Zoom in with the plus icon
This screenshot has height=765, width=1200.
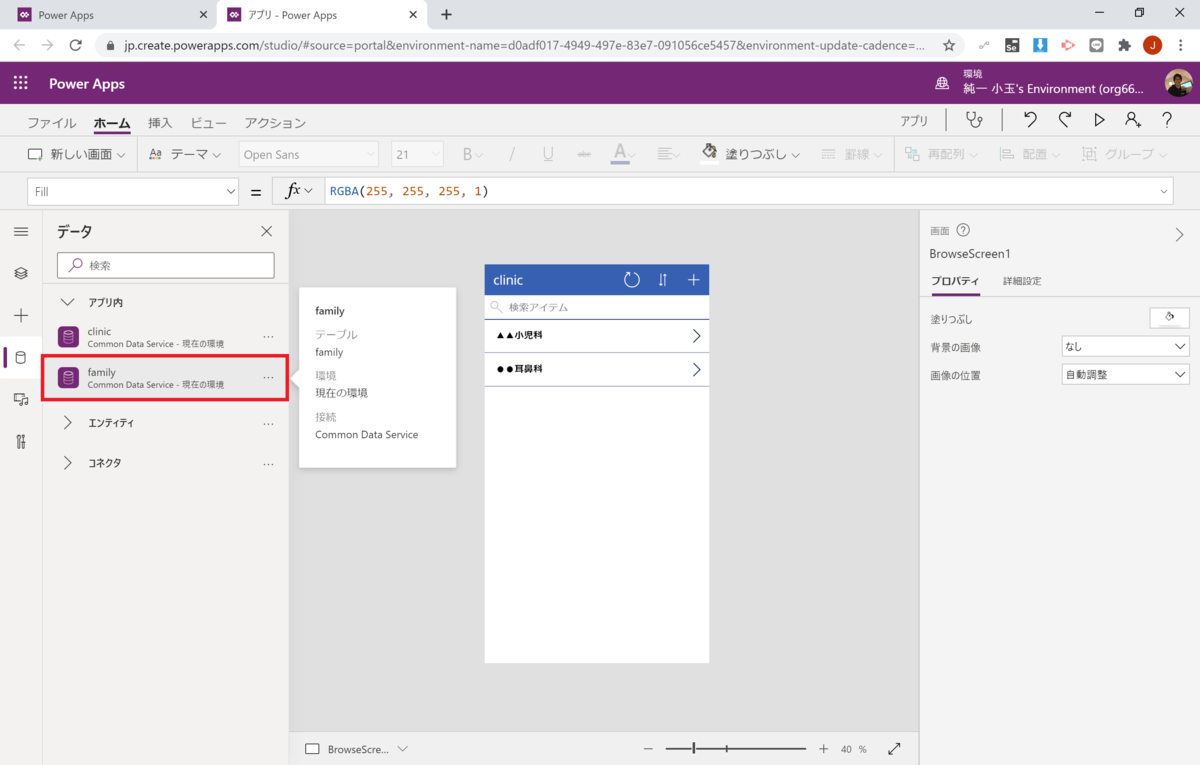823,749
